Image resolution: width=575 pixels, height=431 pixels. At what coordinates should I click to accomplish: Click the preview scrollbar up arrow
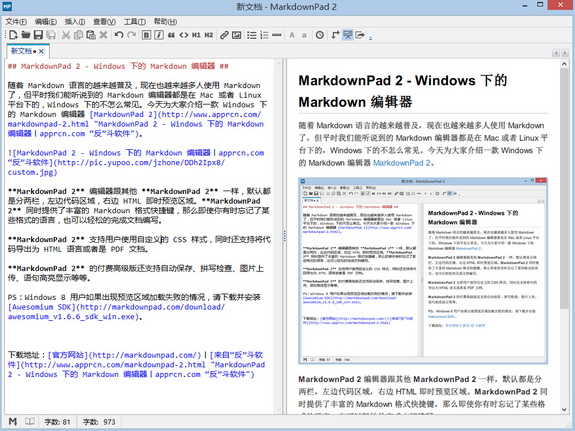point(564,64)
